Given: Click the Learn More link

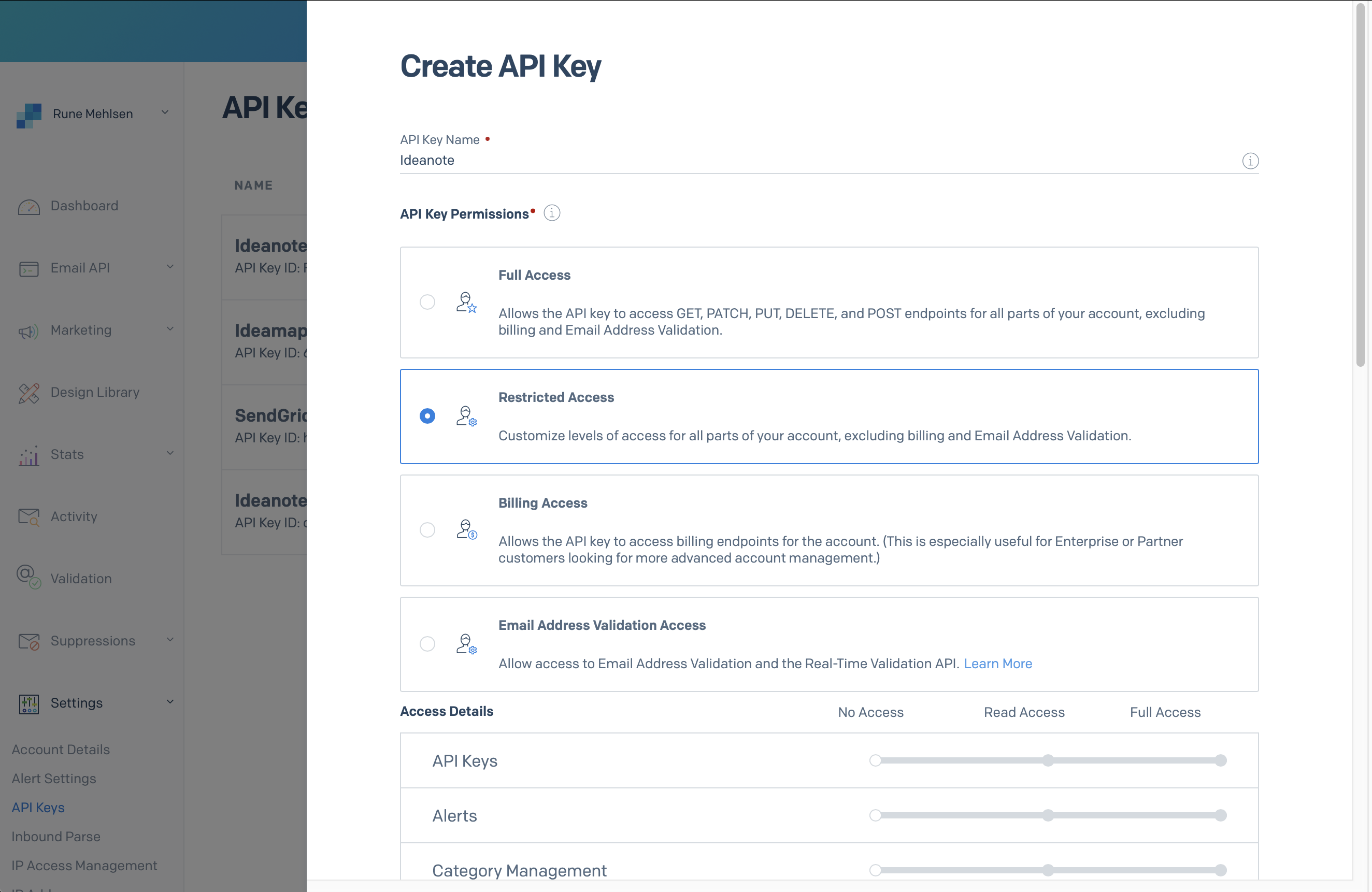Looking at the screenshot, I should [998, 663].
